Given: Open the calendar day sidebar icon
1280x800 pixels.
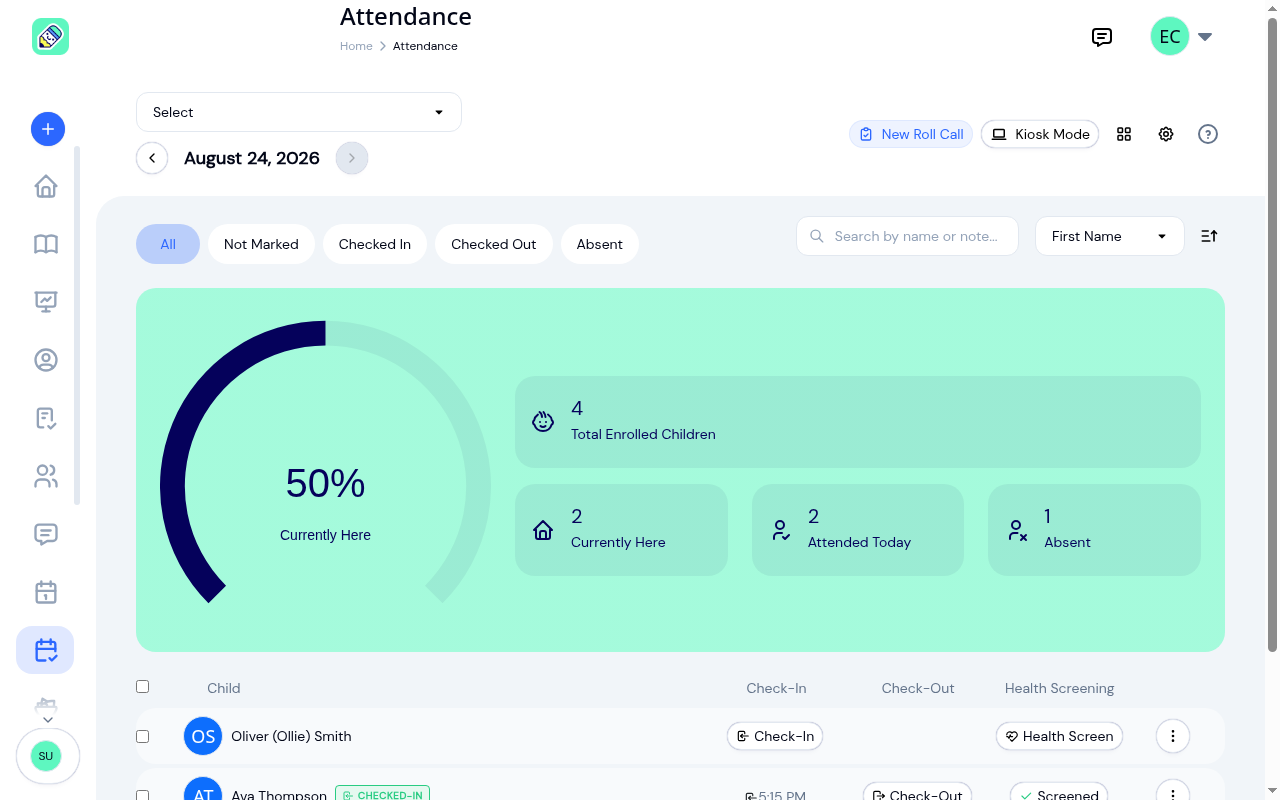Looking at the screenshot, I should coord(46,592).
